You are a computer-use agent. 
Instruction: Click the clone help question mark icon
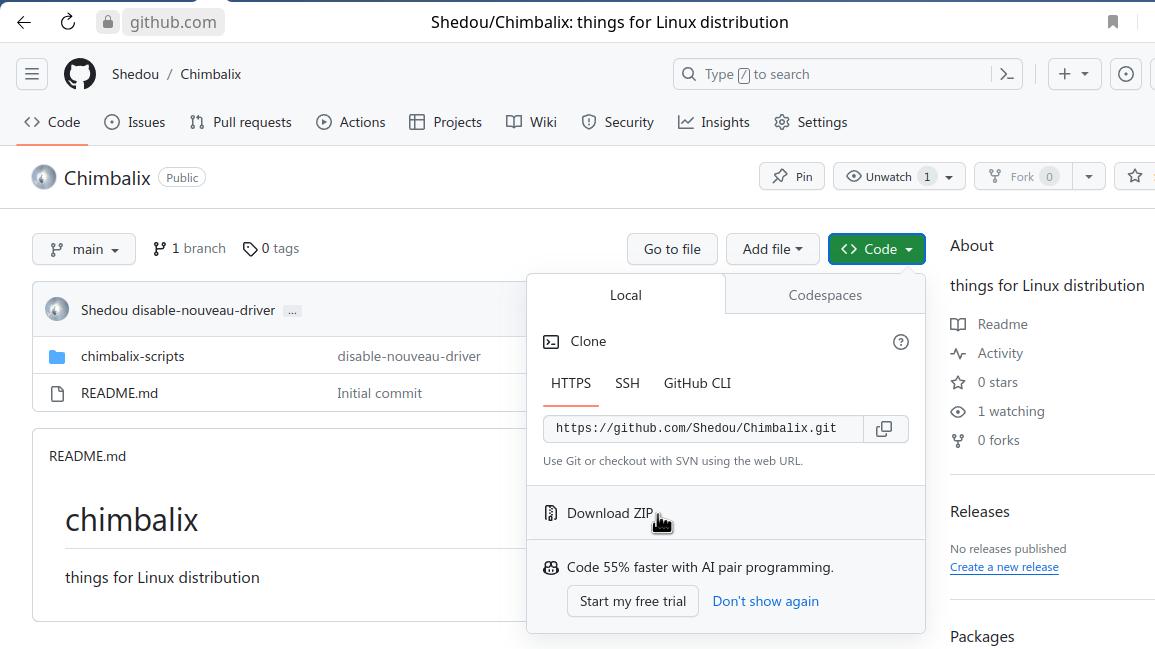tap(901, 342)
